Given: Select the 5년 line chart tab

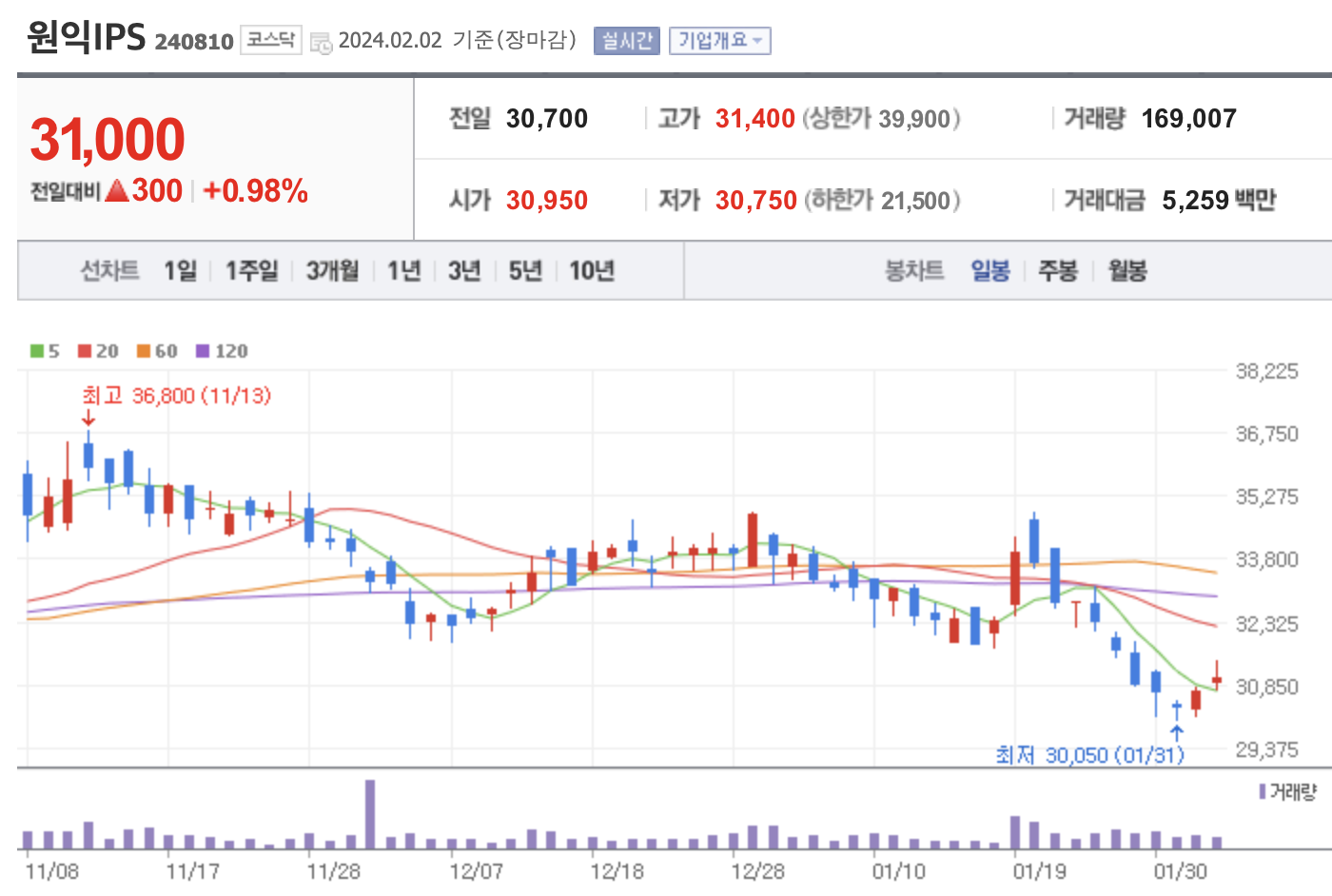Looking at the screenshot, I should point(525,271).
